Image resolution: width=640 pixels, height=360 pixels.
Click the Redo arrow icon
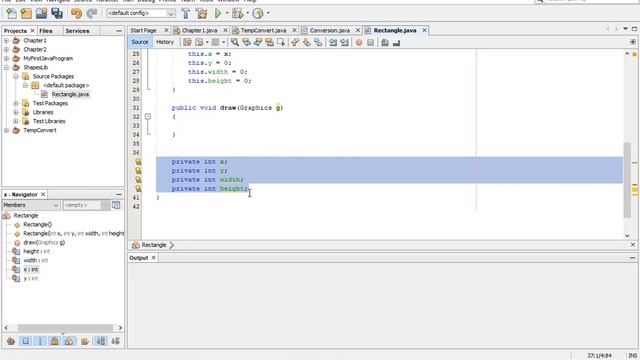[91, 13]
